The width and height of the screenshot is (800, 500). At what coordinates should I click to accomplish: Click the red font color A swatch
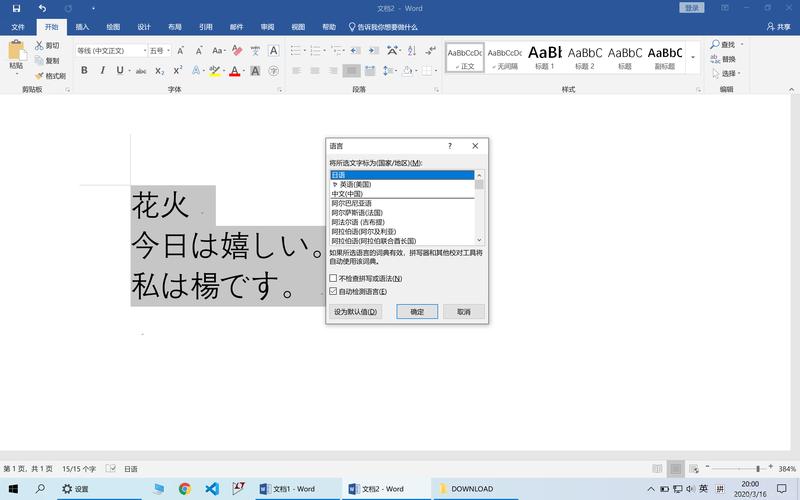(x=234, y=71)
